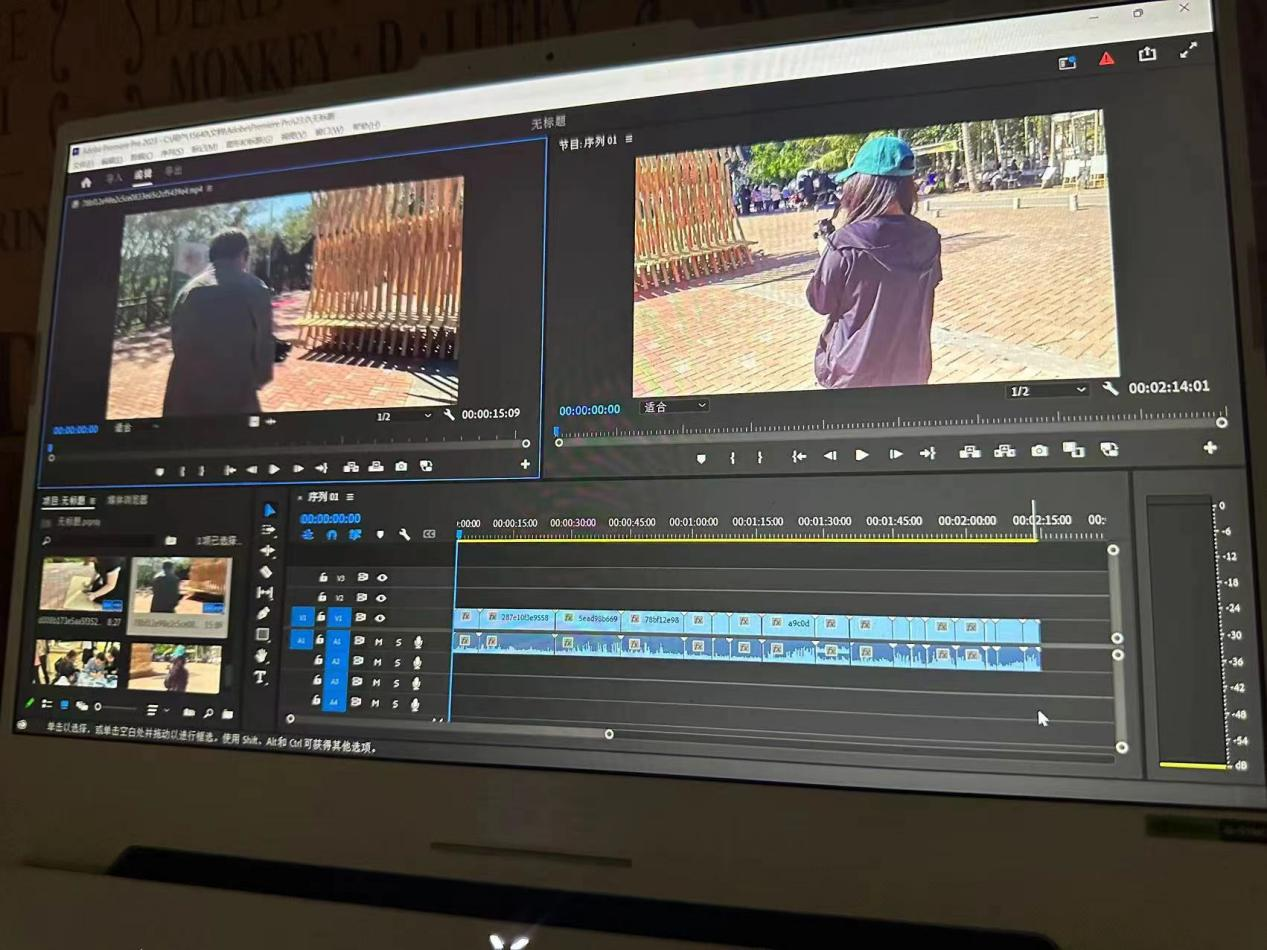Open Program monitor playback resolution 1/2 dropdown
The height and width of the screenshot is (950, 1267).
click(1046, 391)
